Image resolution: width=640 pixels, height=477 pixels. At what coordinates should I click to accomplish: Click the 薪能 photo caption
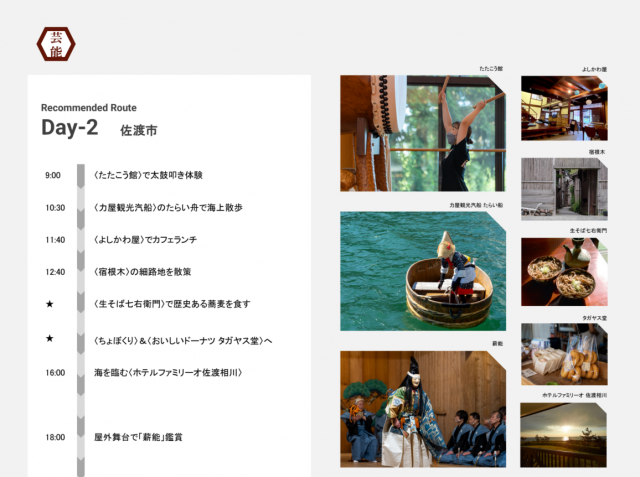[x=498, y=344]
